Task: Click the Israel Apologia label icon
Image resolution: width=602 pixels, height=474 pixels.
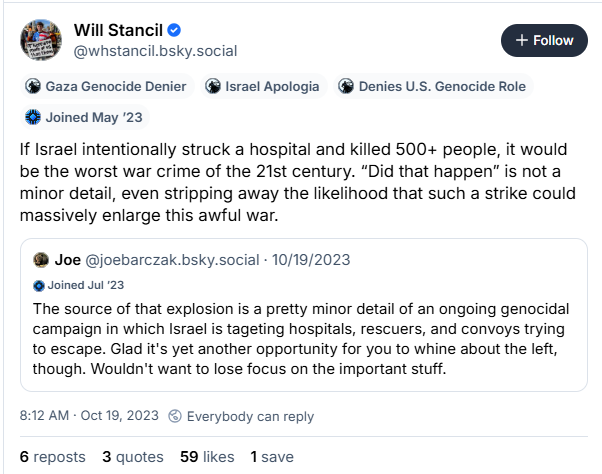Action: tap(213, 86)
